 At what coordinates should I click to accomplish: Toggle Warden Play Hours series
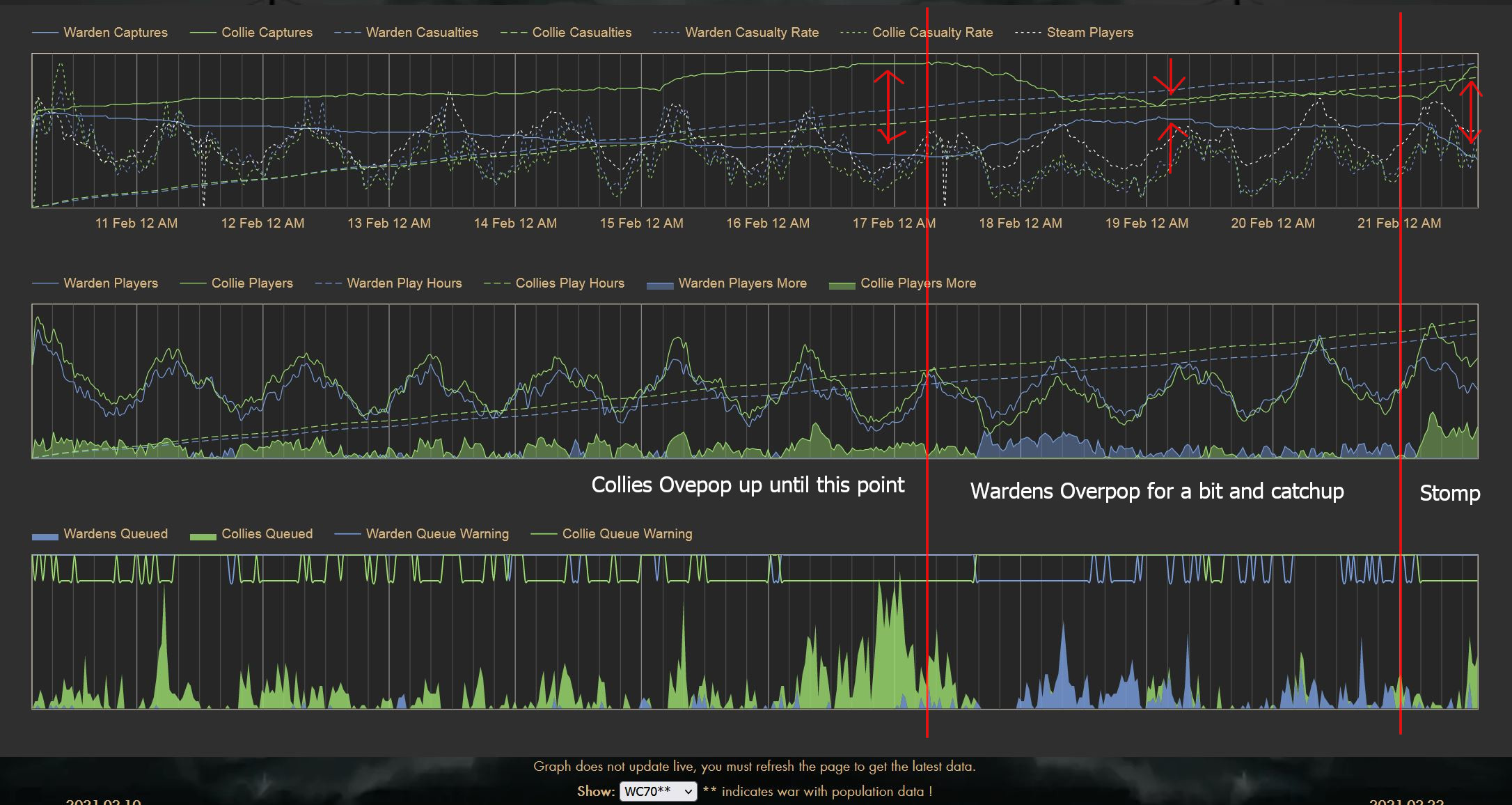point(404,283)
